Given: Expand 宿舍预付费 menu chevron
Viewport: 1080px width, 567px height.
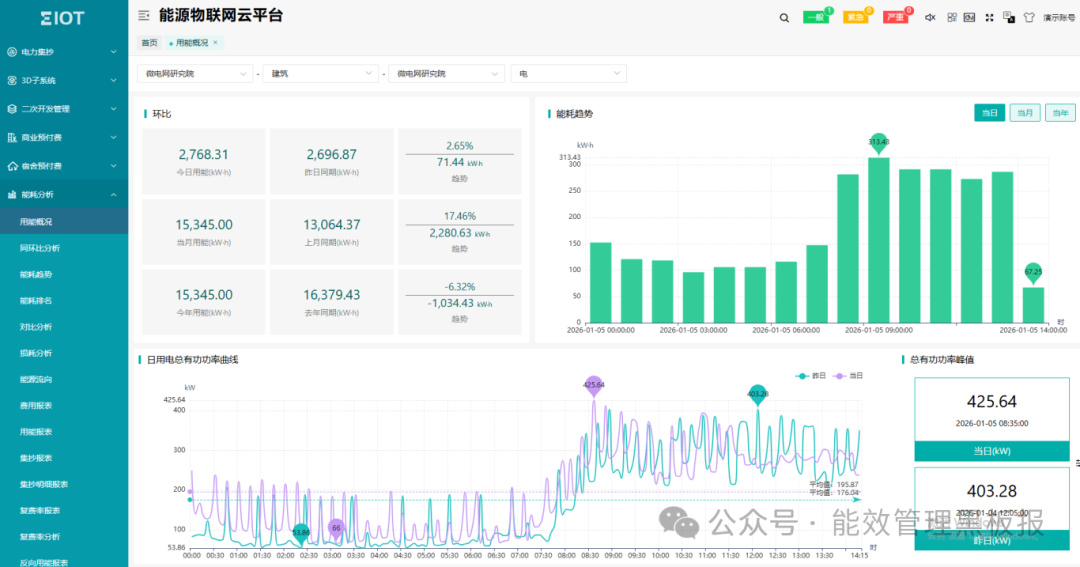Looking at the screenshot, I should [x=114, y=166].
